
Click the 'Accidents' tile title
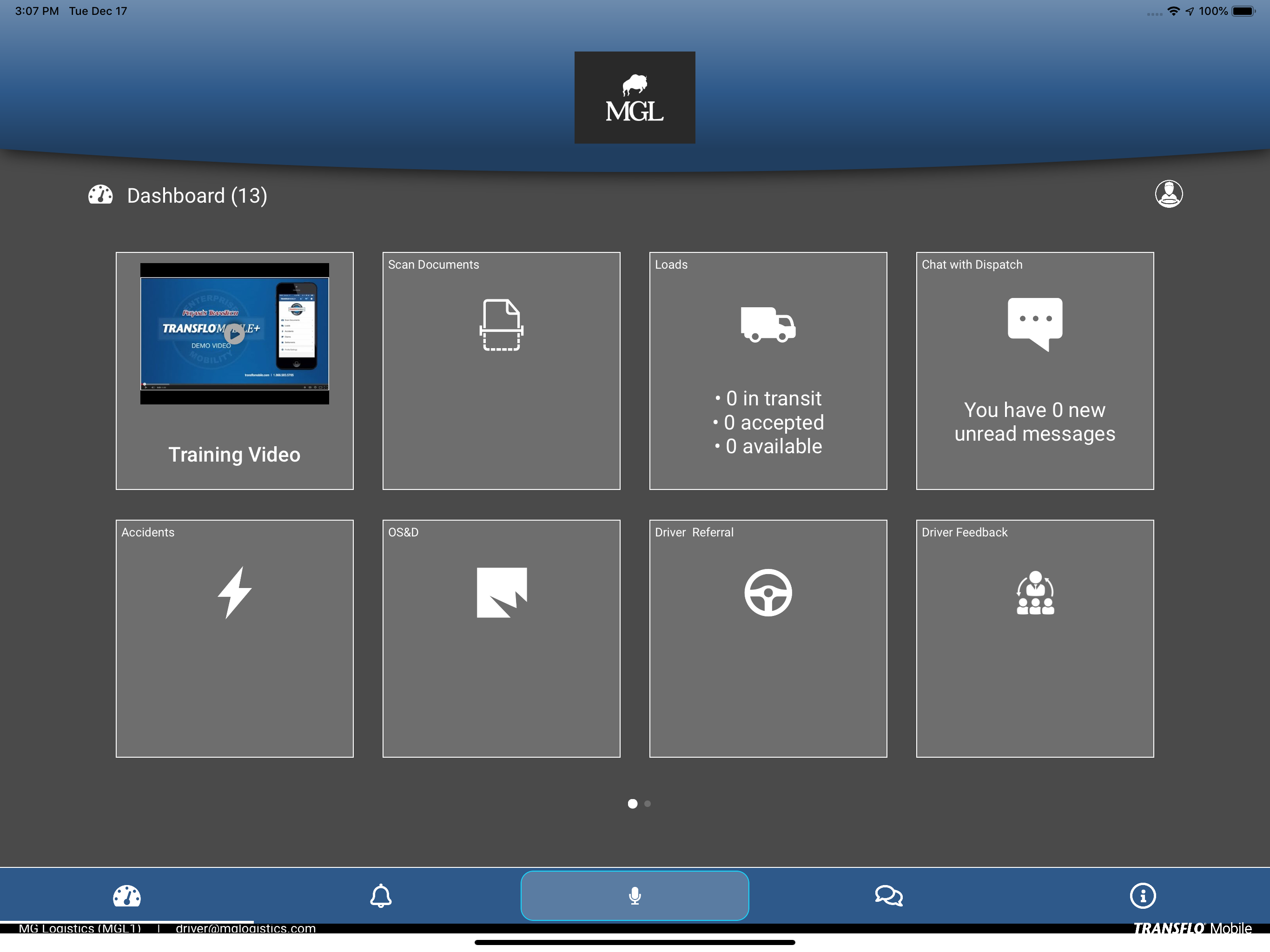[x=147, y=532]
